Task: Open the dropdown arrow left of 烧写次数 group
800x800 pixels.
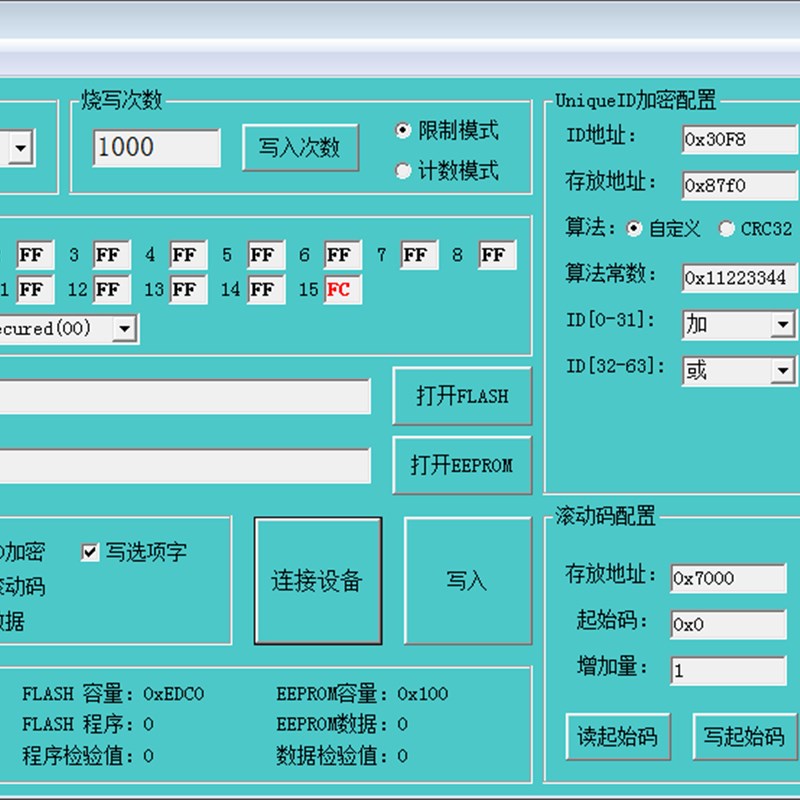Action: 21,148
